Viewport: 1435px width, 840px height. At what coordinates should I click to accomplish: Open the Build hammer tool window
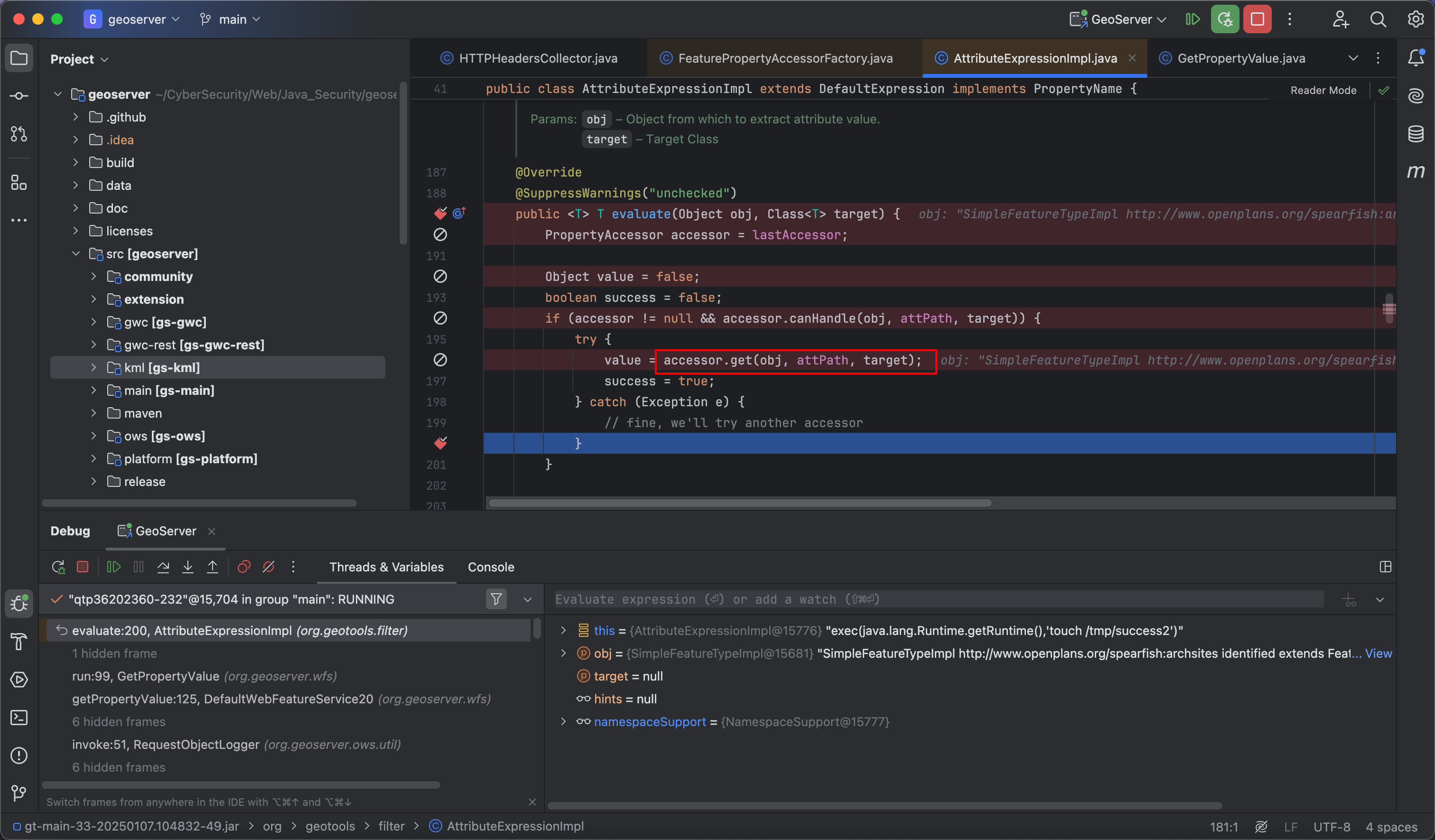click(x=19, y=641)
